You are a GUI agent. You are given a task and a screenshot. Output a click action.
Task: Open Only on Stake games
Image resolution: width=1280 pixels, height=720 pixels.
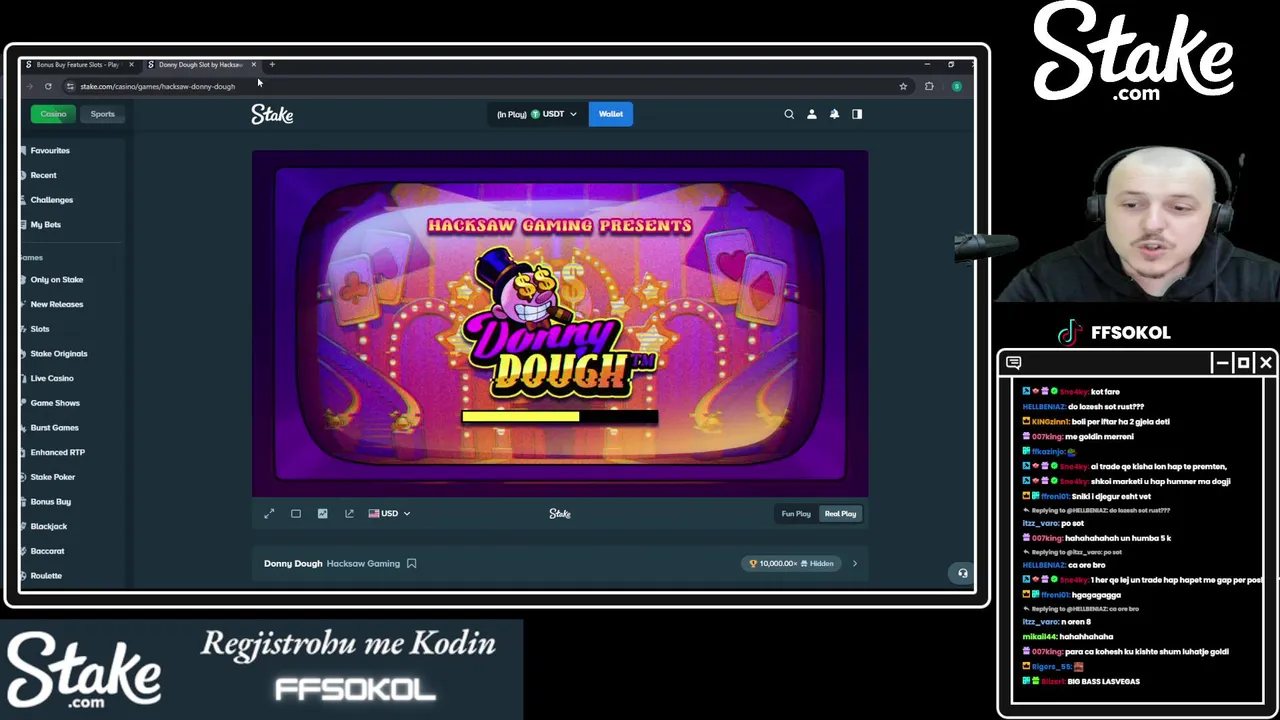[x=56, y=280]
